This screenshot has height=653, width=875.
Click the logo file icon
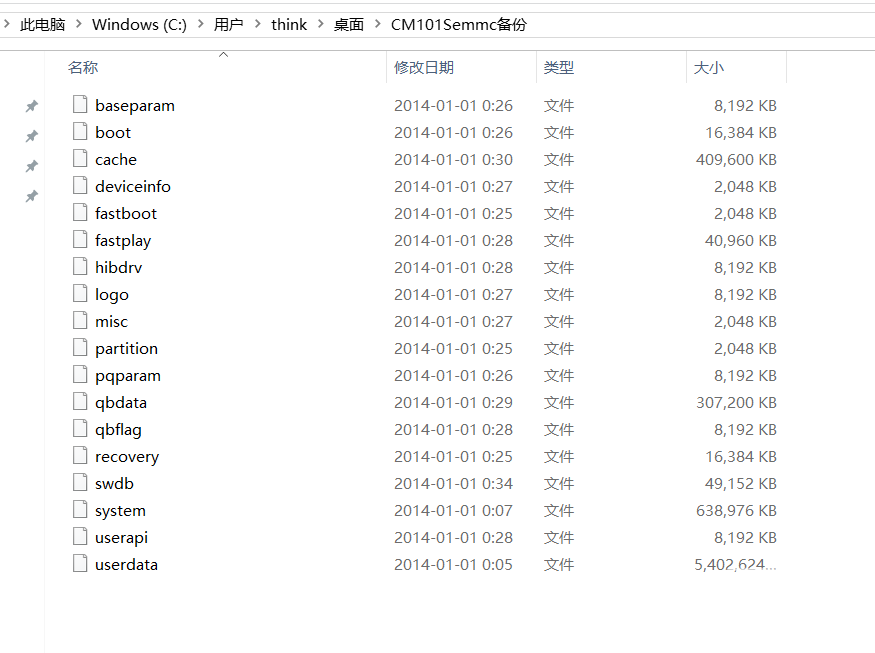[80, 294]
